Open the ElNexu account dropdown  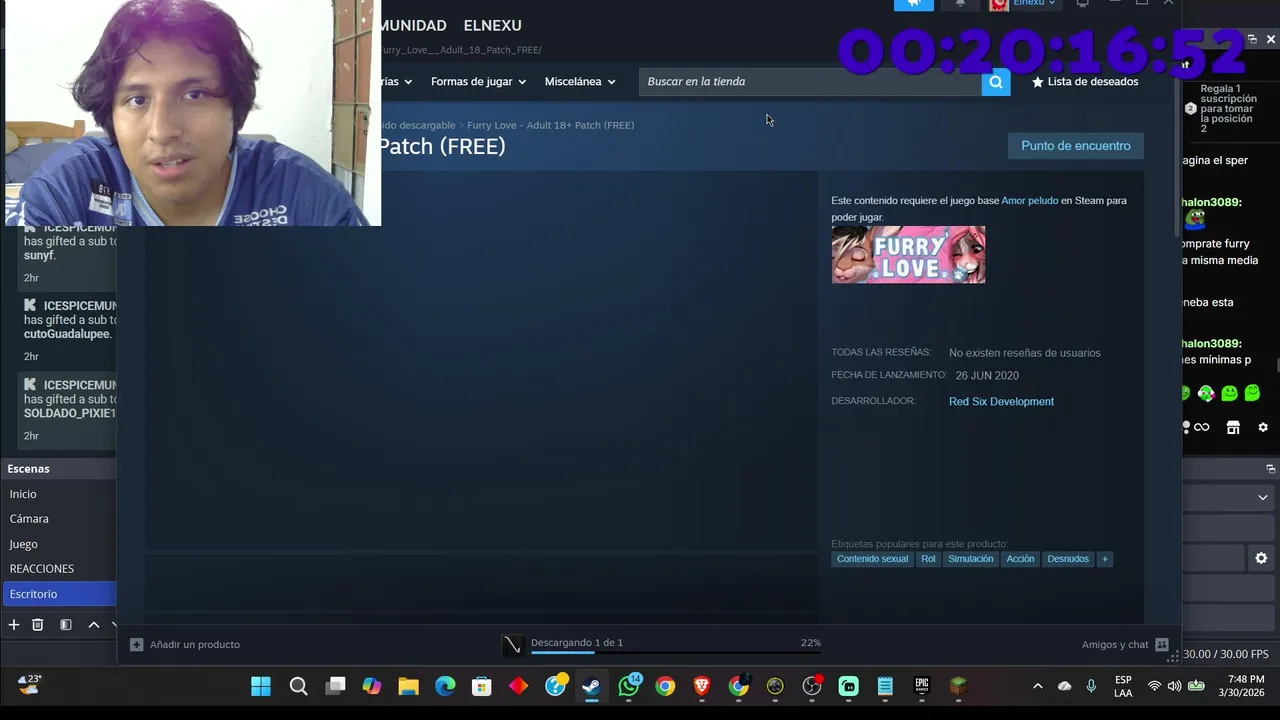pyautogui.click(x=1034, y=4)
